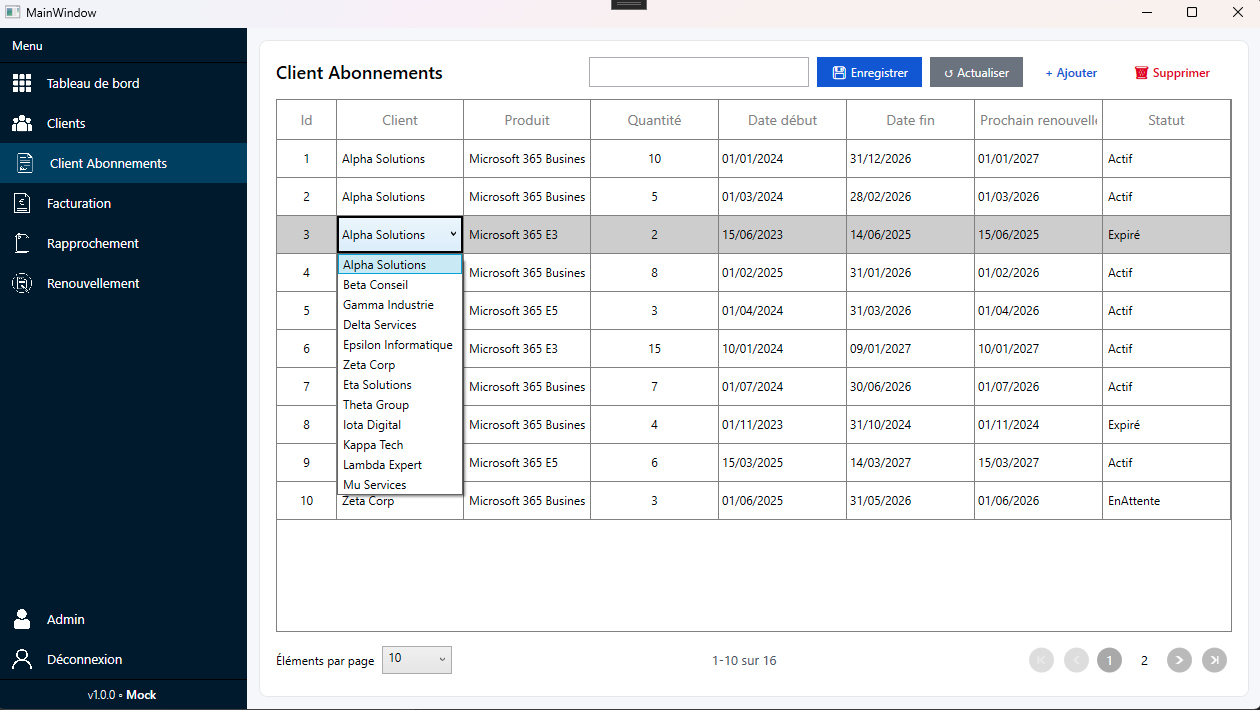Viewport: 1260px width, 710px height.
Task: Click the MainWindow title bar app icon
Action: (13, 12)
